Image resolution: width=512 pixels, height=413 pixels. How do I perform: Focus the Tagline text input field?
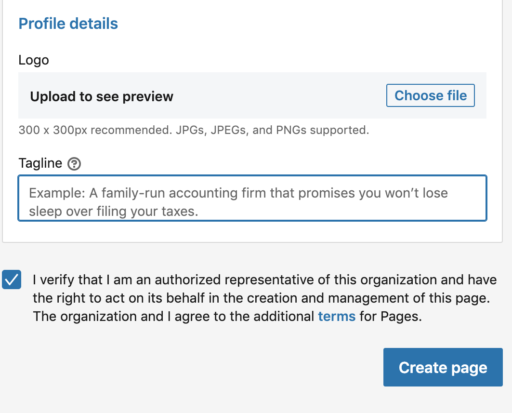tap(252, 198)
